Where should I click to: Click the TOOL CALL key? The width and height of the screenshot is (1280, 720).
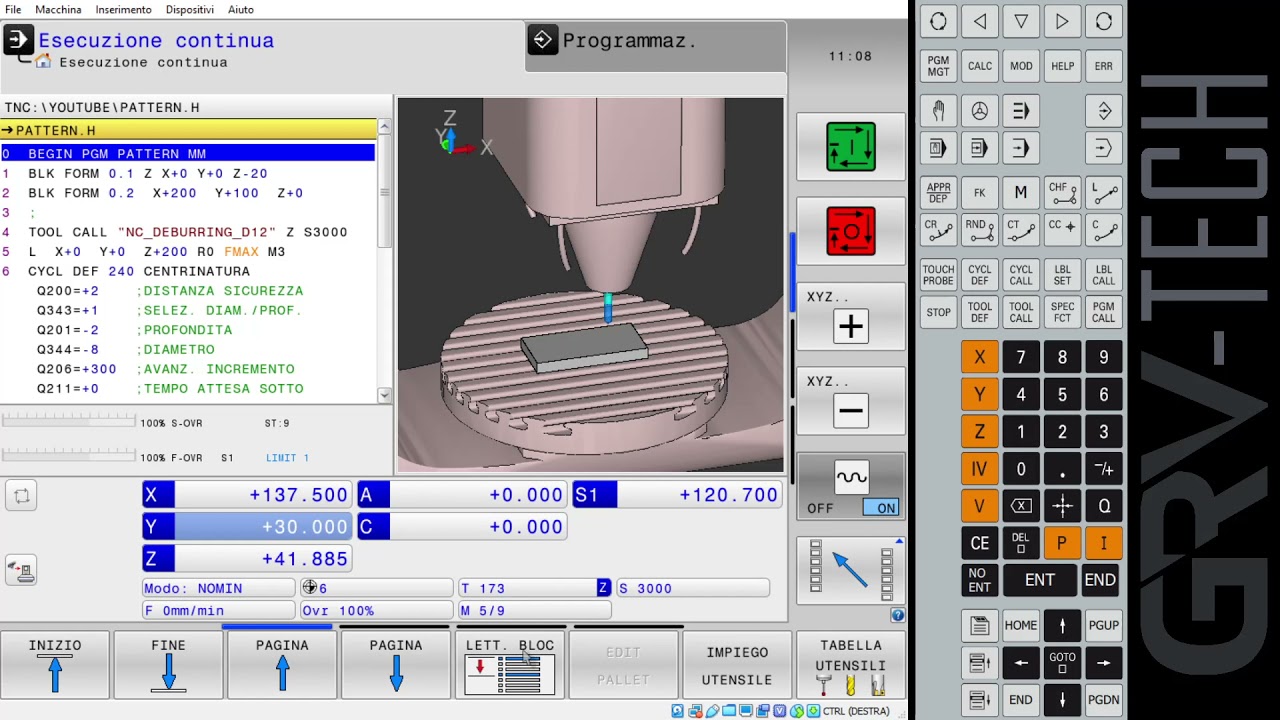coord(1021,313)
